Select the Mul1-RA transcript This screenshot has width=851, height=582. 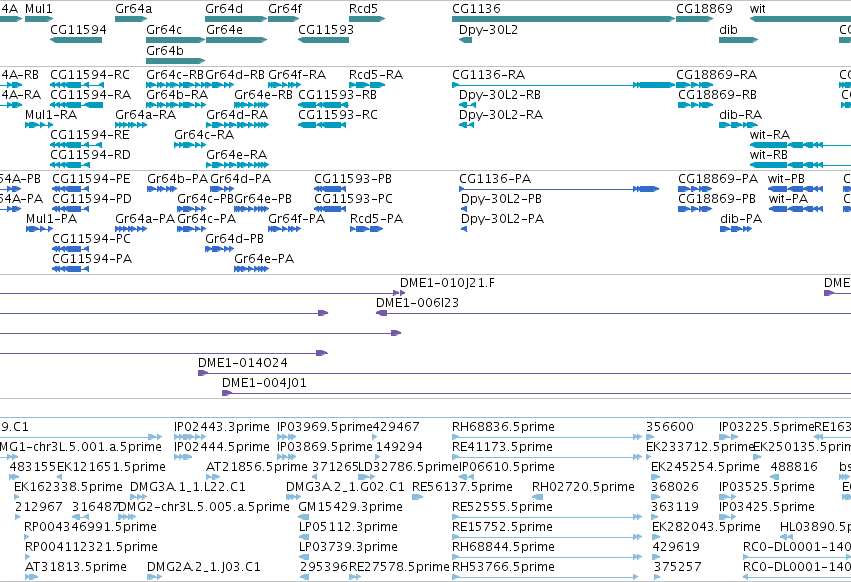(x=39, y=125)
